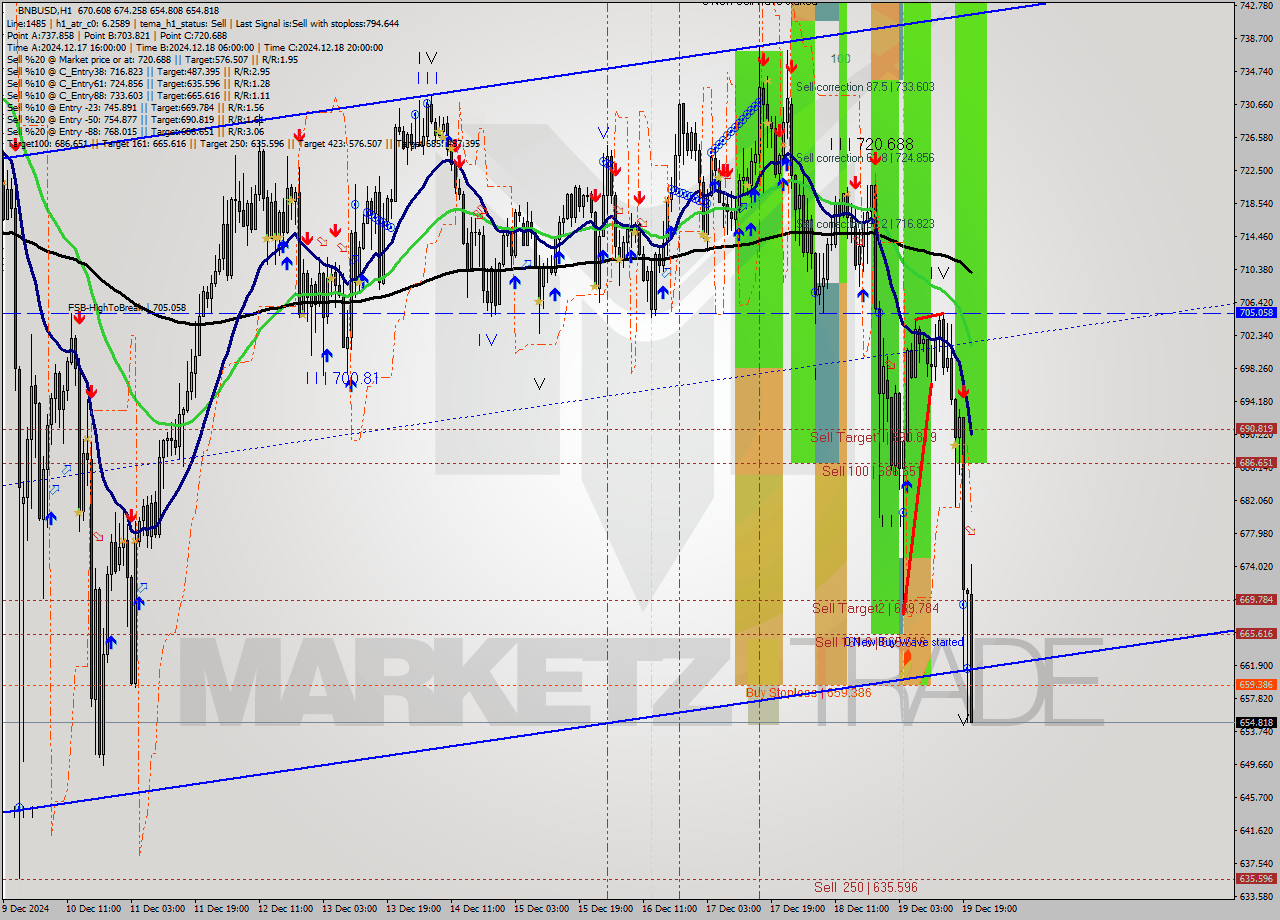1280x920 pixels.
Task: Click the orange 659.386 price tag on axis
Action: (1256, 685)
